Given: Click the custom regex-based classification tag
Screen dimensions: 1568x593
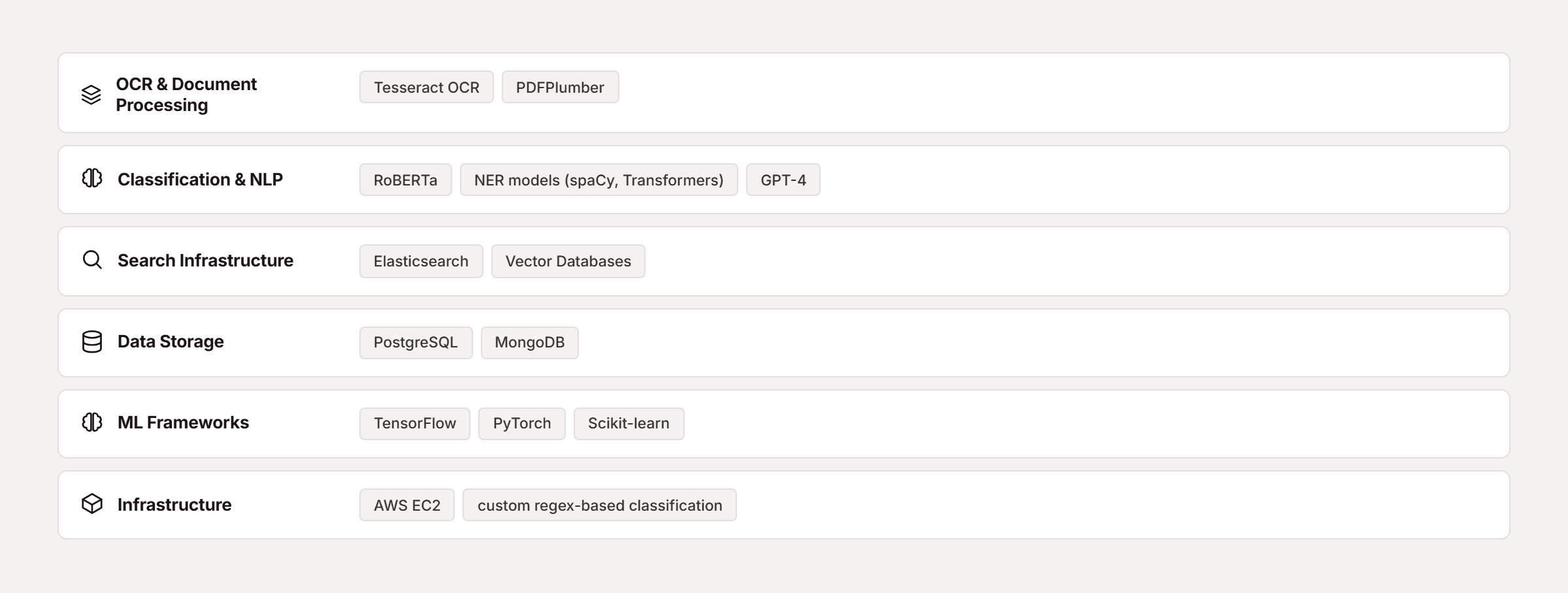Looking at the screenshot, I should (x=600, y=505).
